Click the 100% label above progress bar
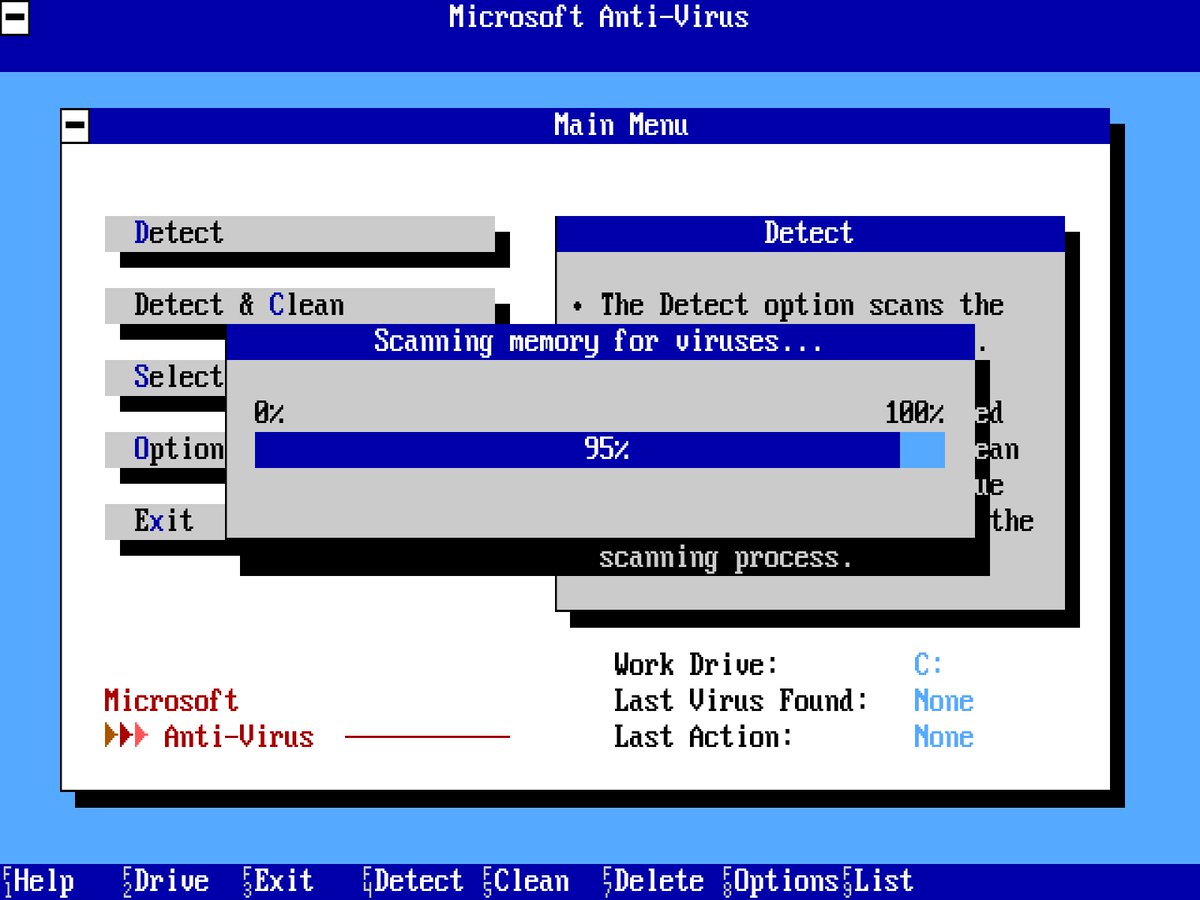 pyautogui.click(x=914, y=413)
